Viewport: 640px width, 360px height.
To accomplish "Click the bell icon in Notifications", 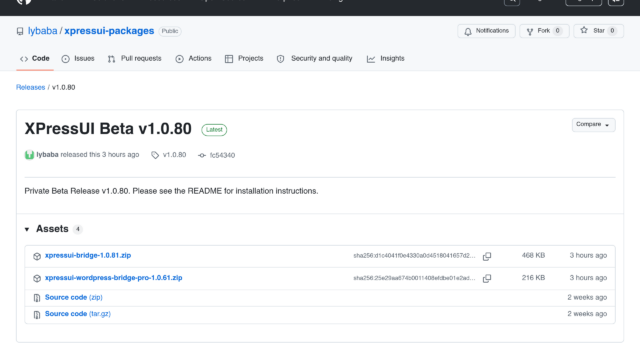I will tap(468, 31).
